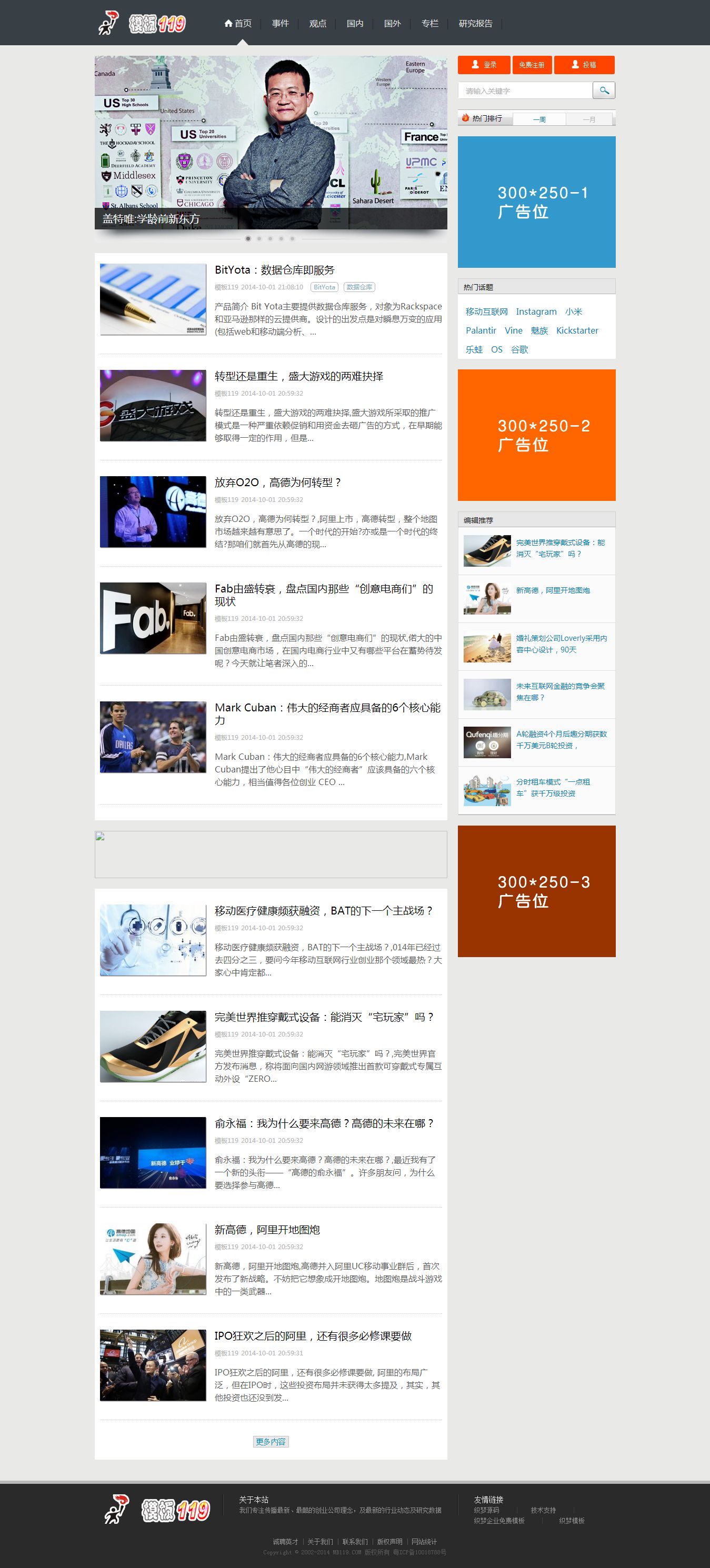710x1568 pixels.
Task: Open hot topic 乐蛙
Action: (x=474, y=349)
